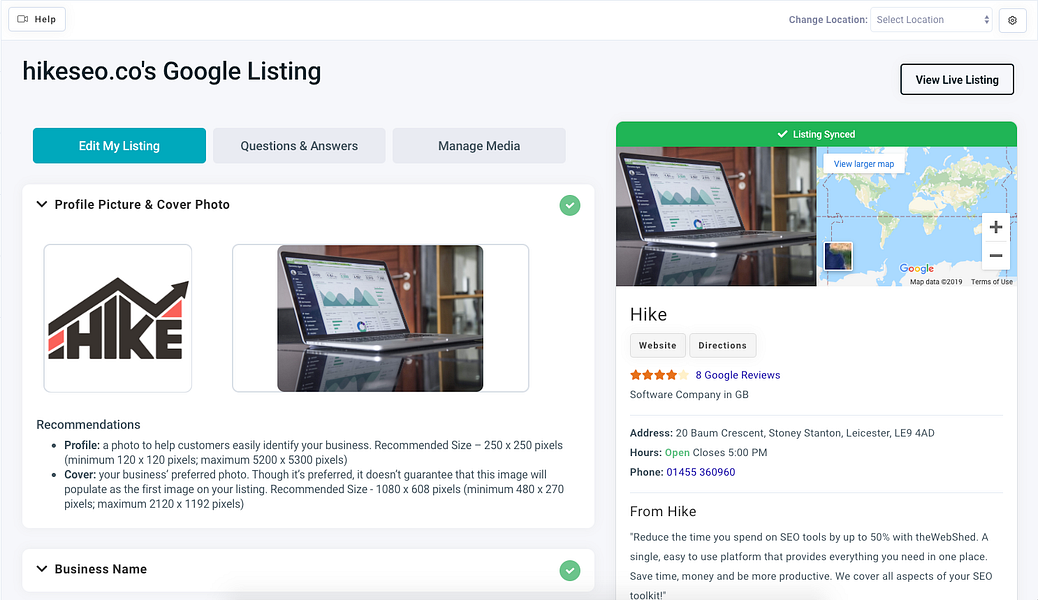The image size is (1038, 600).
Task: Click the green check on Business Name section
Action: (569, 570)
